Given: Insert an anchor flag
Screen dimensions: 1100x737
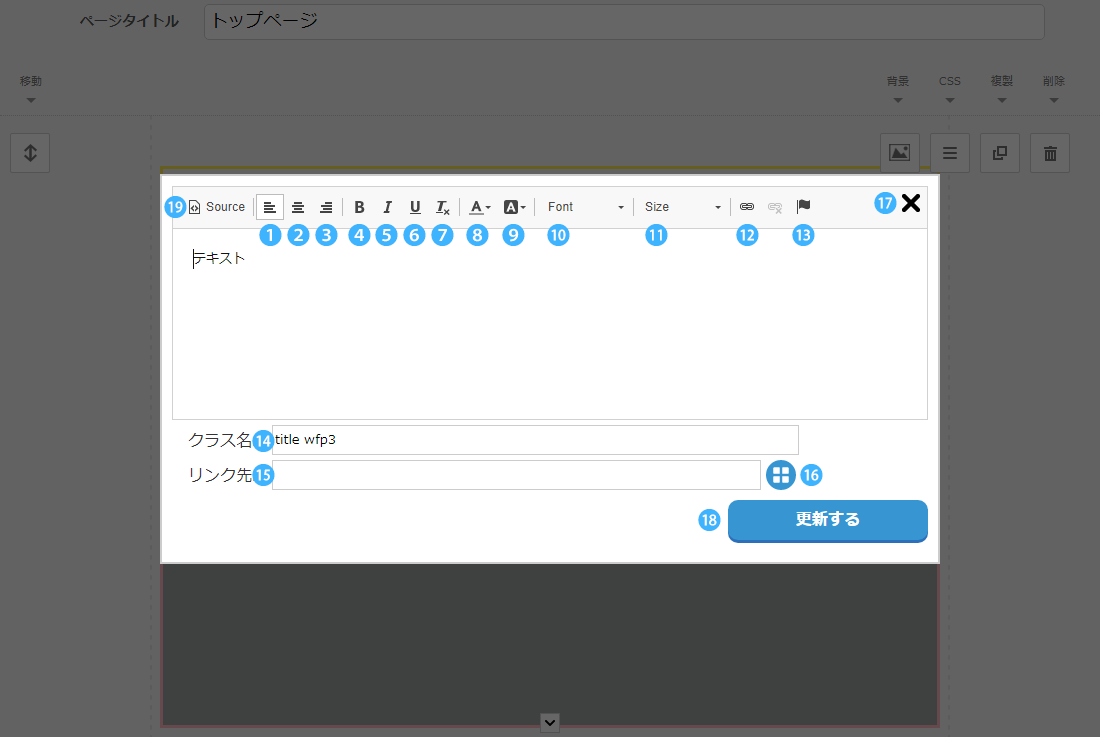Looking at the screenshot, I should pyautogui.click(x=803, y=206).
